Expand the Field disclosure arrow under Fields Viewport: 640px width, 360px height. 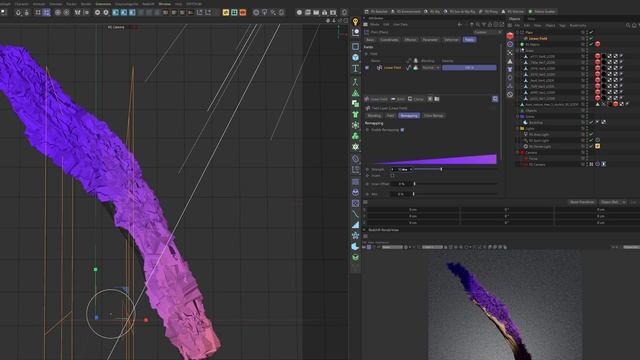tap(366, 54)
